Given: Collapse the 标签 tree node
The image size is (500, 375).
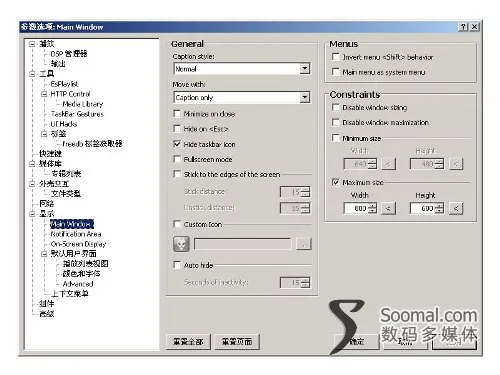Looking at the screenshot, I should click(x=44, y=134).
